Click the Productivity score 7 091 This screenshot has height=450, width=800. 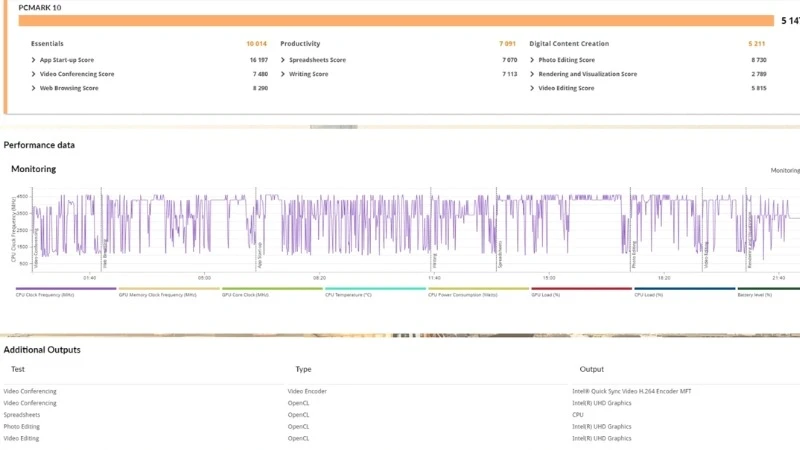coord(507,44)
